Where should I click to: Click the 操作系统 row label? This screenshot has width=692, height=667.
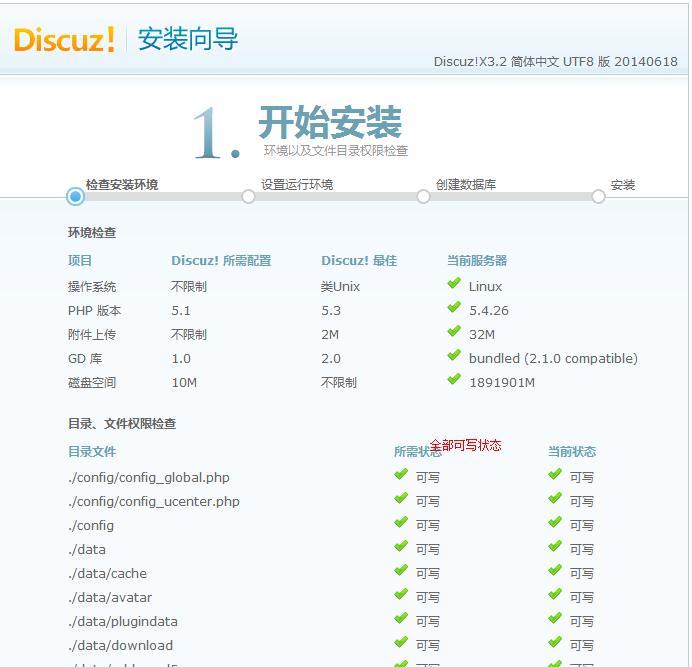(x=92, y=287)
